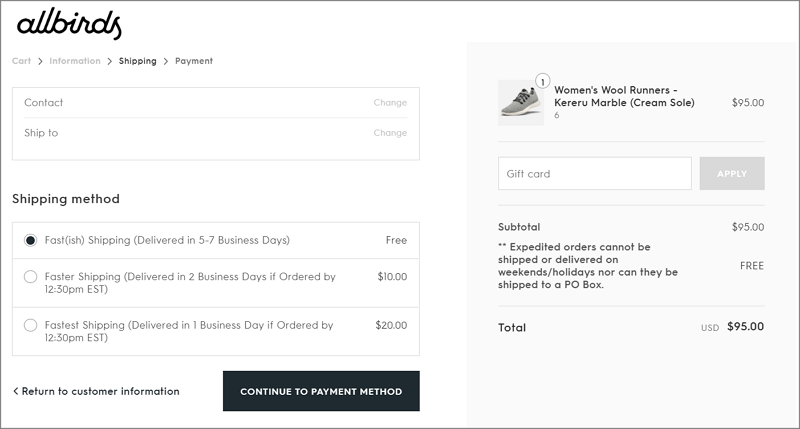Choose Fastest Shipping $20.00 radio option
Screen dimensions: 800x429
[x=31, y=325]
